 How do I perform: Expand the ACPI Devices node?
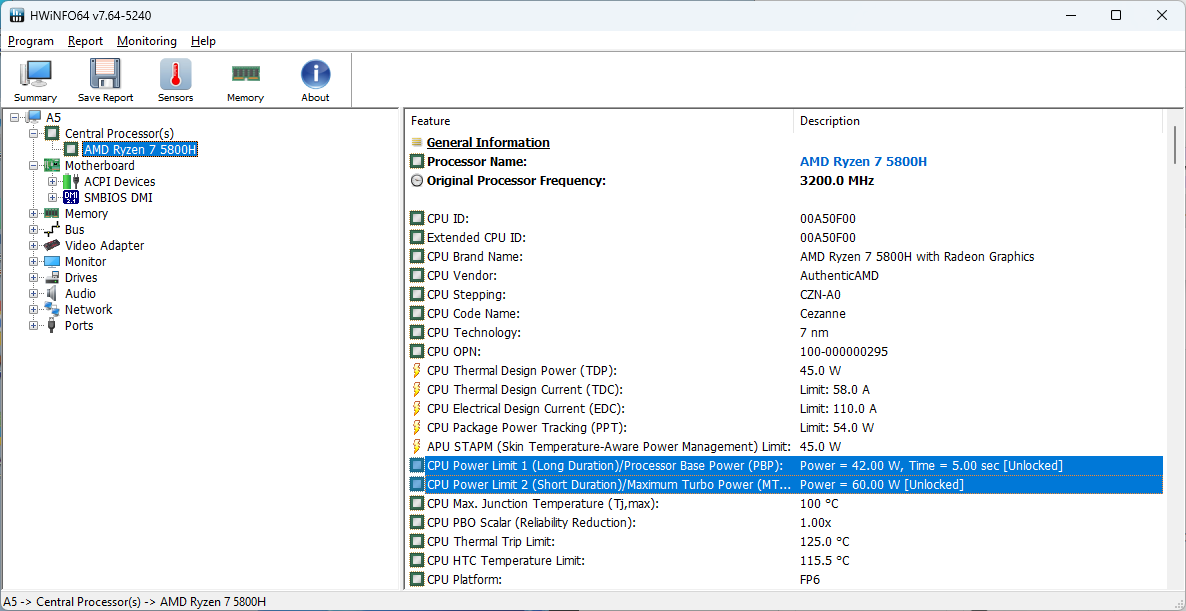[x=52, y=181]
